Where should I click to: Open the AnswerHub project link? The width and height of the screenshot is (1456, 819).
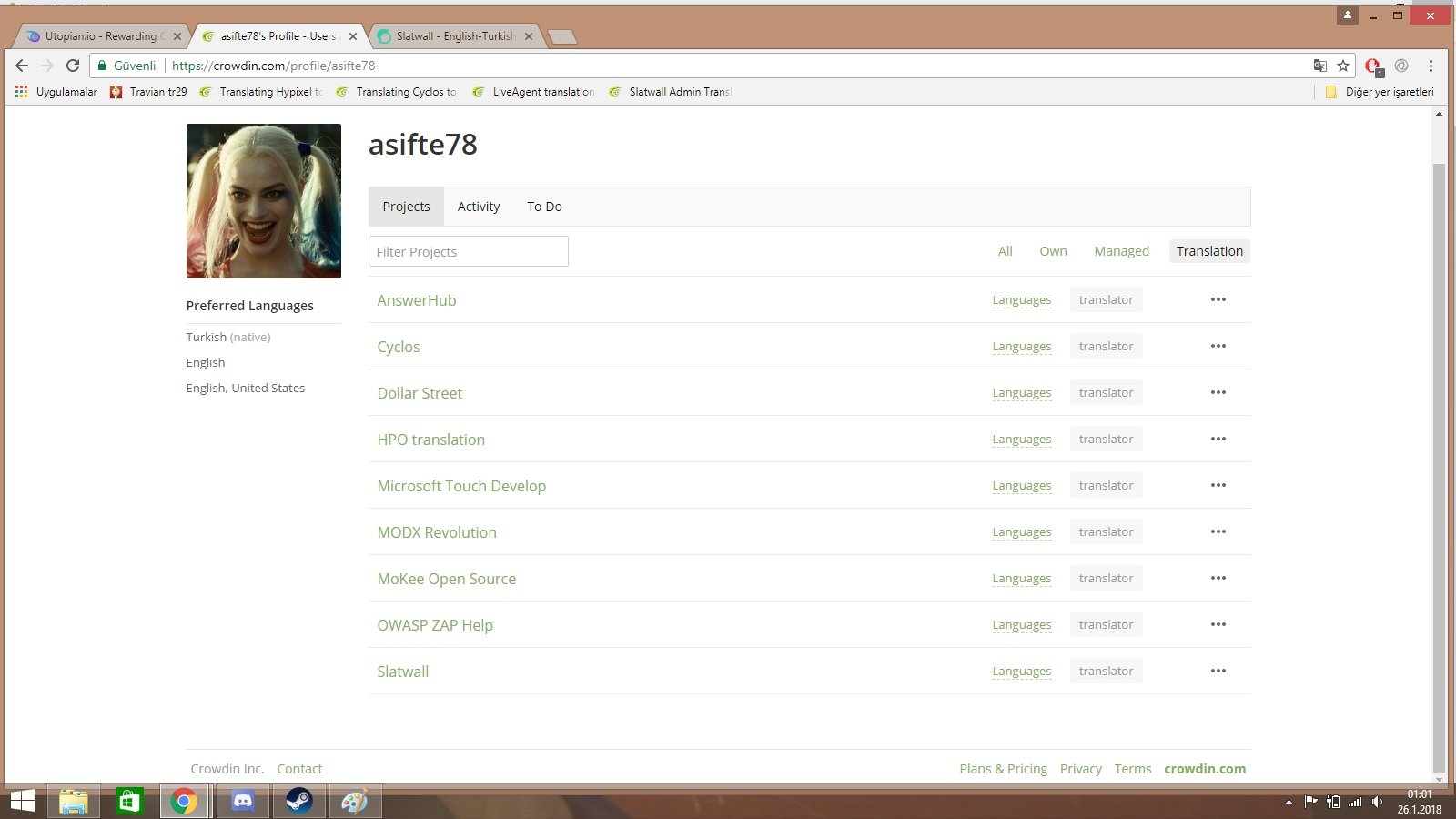(x=417, y=300)
